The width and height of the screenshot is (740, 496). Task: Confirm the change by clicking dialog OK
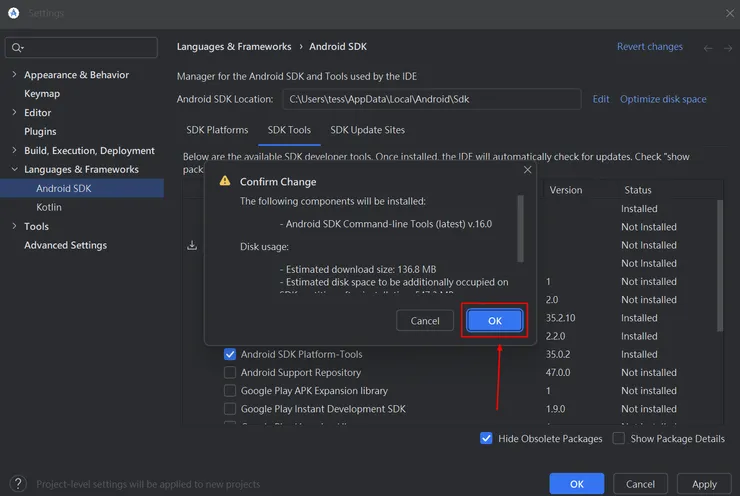[494, 321]
